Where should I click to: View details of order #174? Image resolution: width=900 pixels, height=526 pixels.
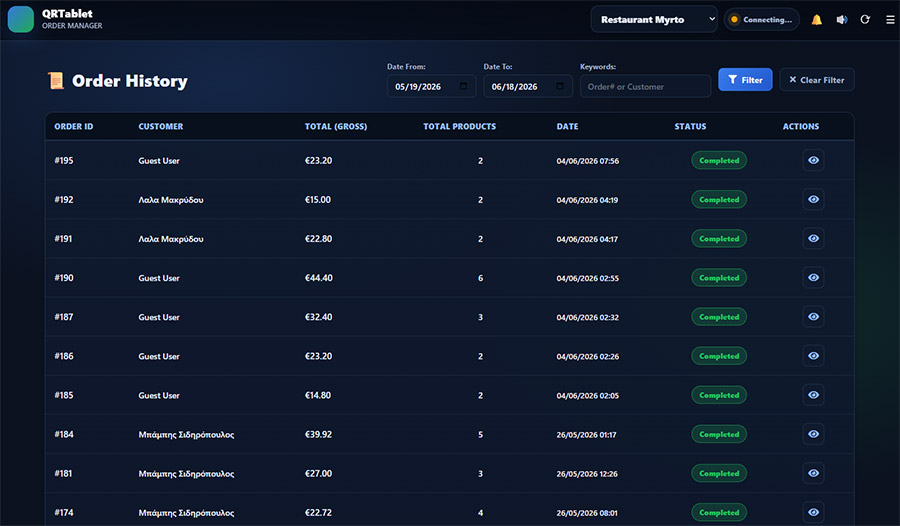click(x=813, y=512)
